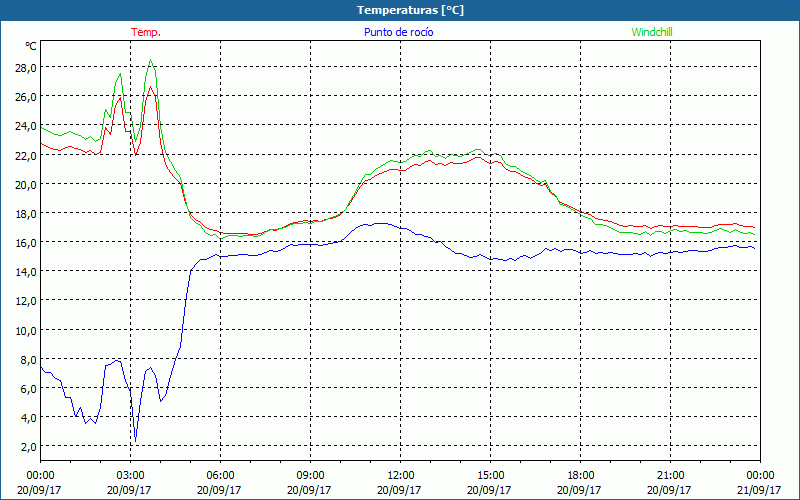Screen dimensions: 800x500
Task: Click the 15:00 time axis label
Action: click(x=490, y=476)
